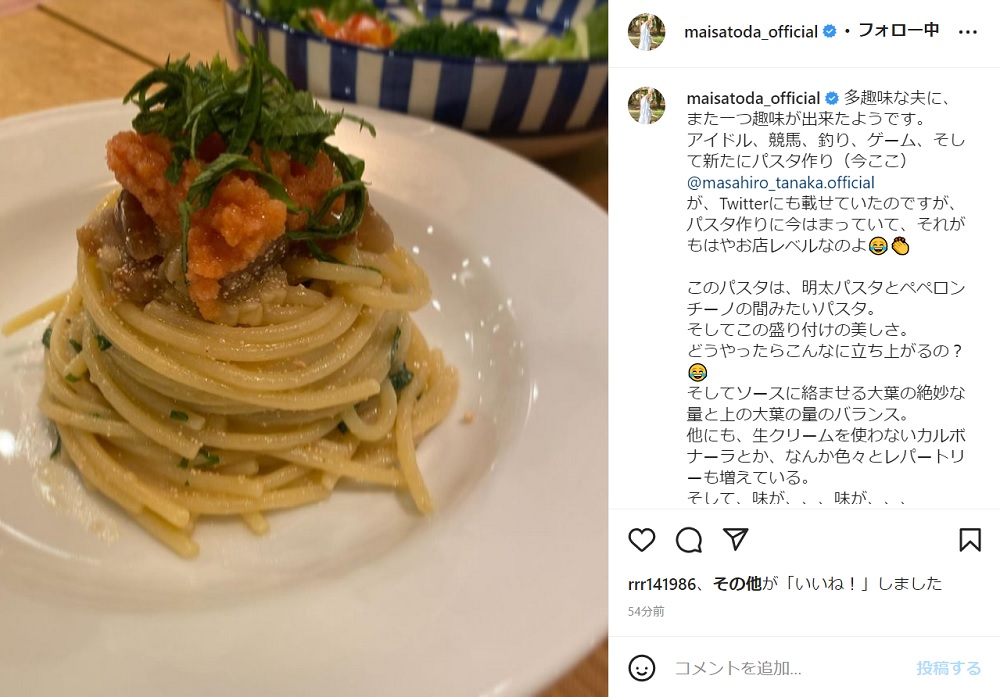Toggle the フォロー中 following button

pyautogui.click(x=899, y=30)
